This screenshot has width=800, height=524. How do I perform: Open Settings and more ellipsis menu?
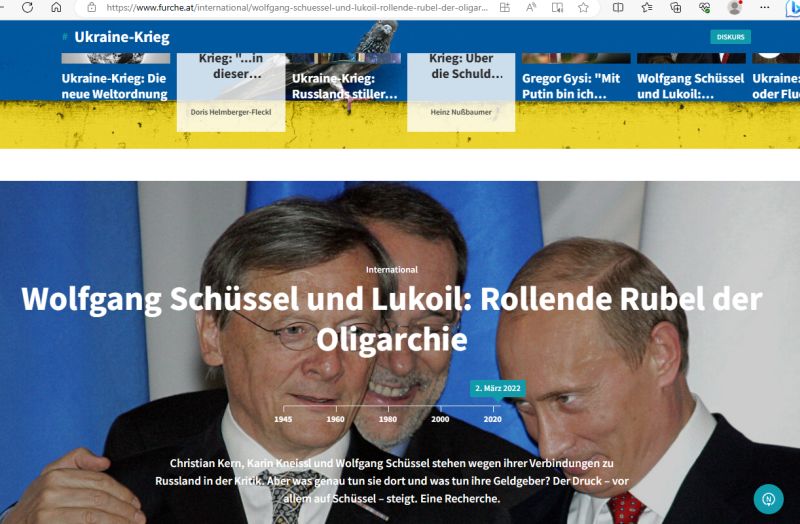pyautogui.click(x=764, y=7)
